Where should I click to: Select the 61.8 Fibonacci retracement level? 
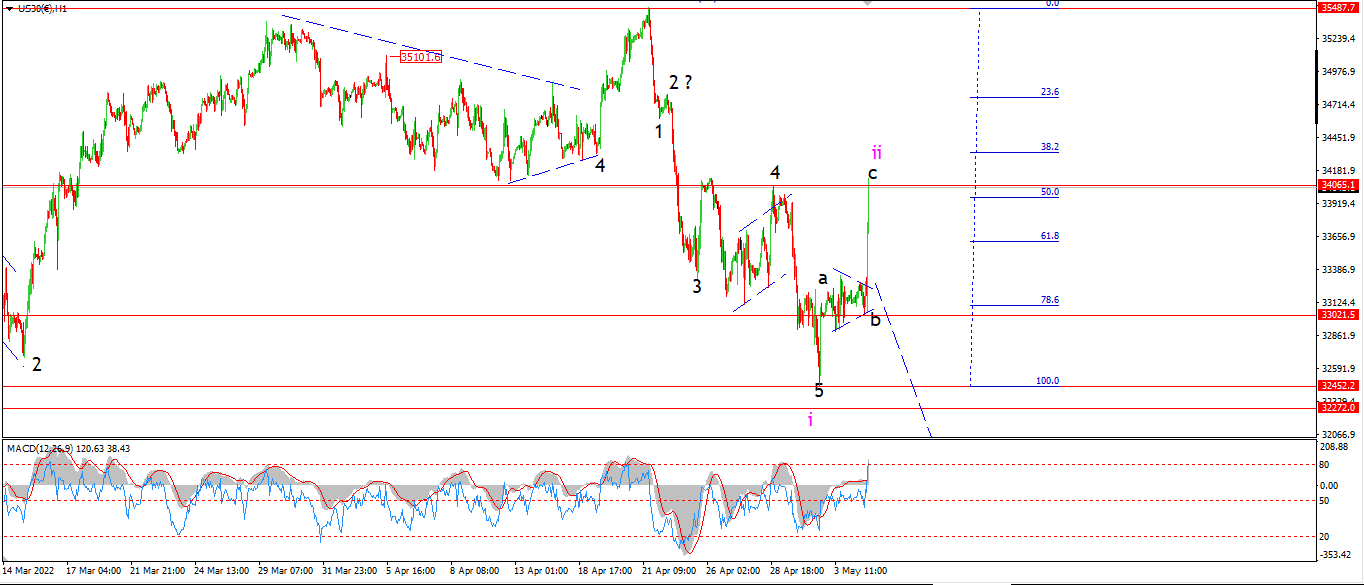click(x=1049, y=236)
